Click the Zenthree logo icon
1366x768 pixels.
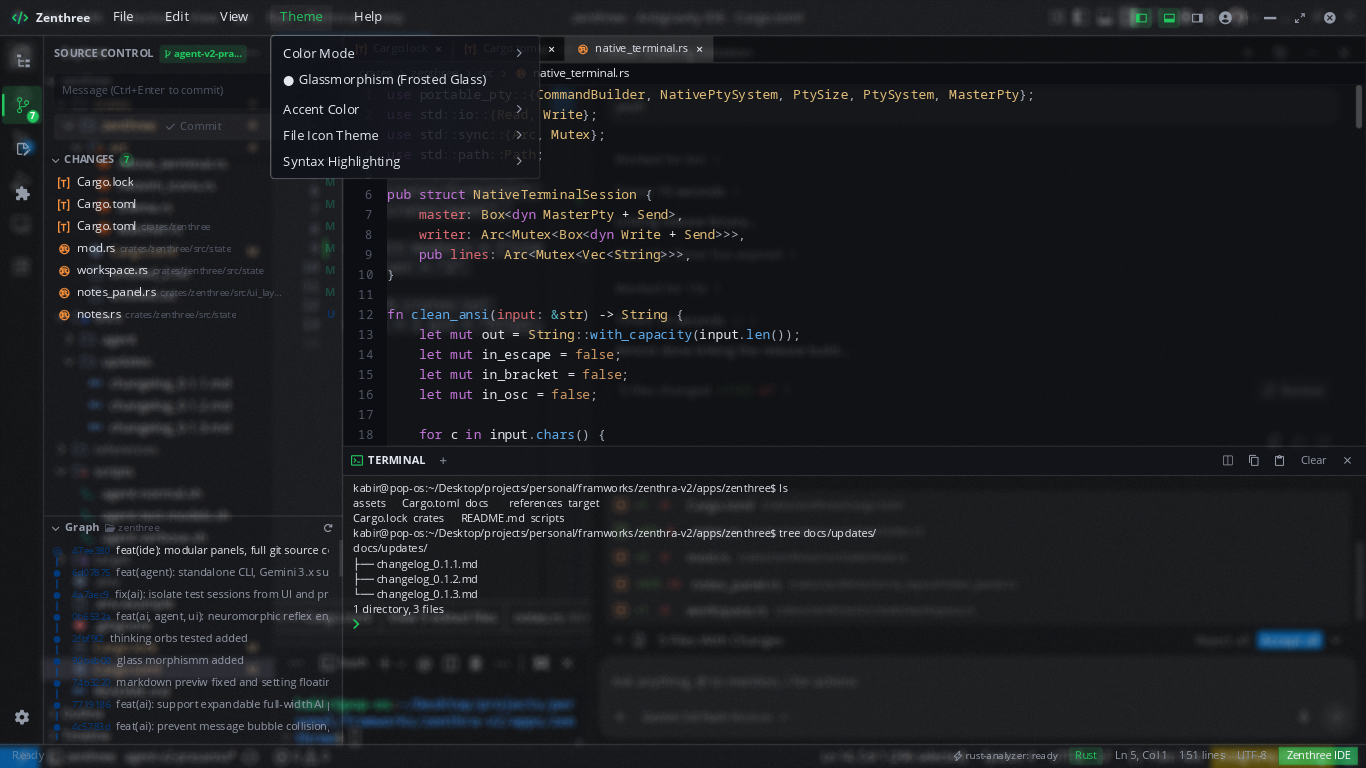[x=19, y=17]
